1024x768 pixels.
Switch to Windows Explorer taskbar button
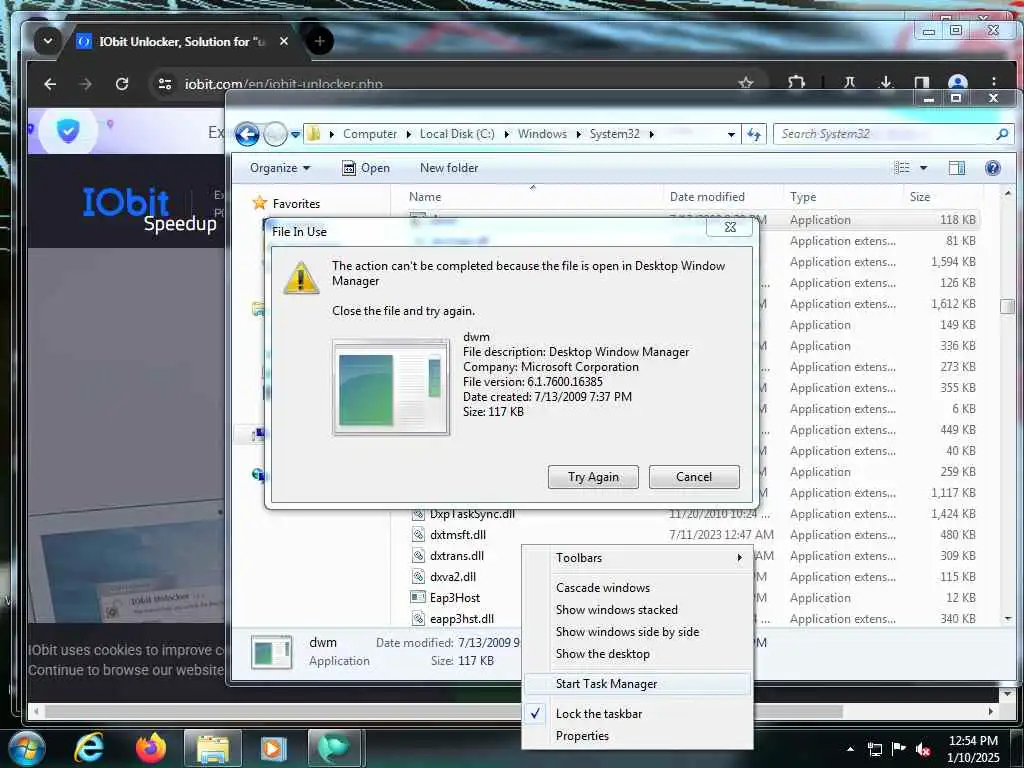[x=213, y=748]
